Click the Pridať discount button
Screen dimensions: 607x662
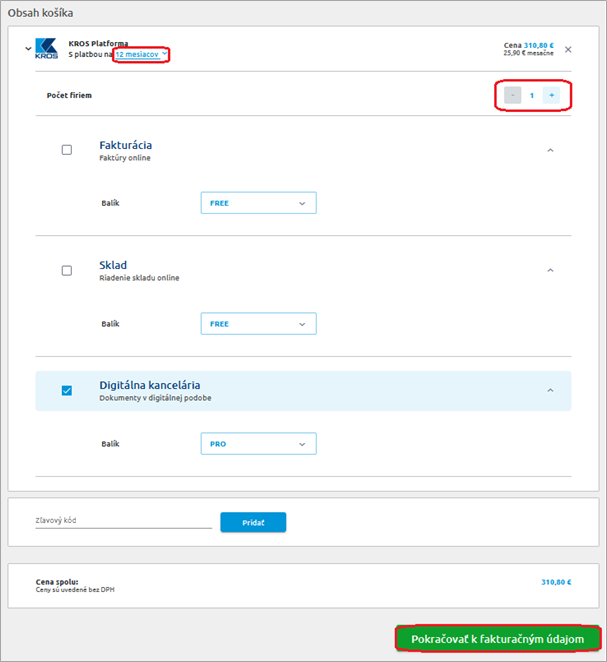point(253,522)
